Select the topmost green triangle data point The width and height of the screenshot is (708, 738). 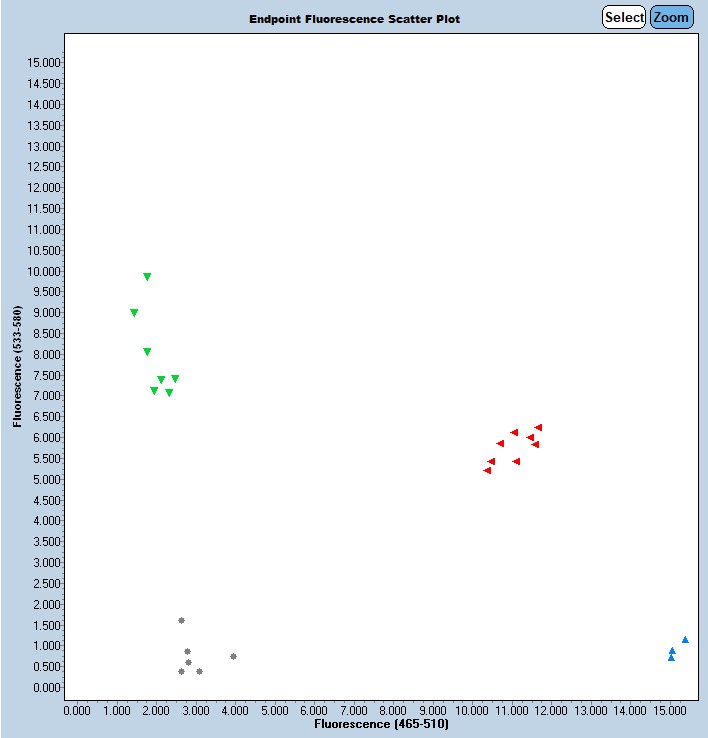[147, 276]
